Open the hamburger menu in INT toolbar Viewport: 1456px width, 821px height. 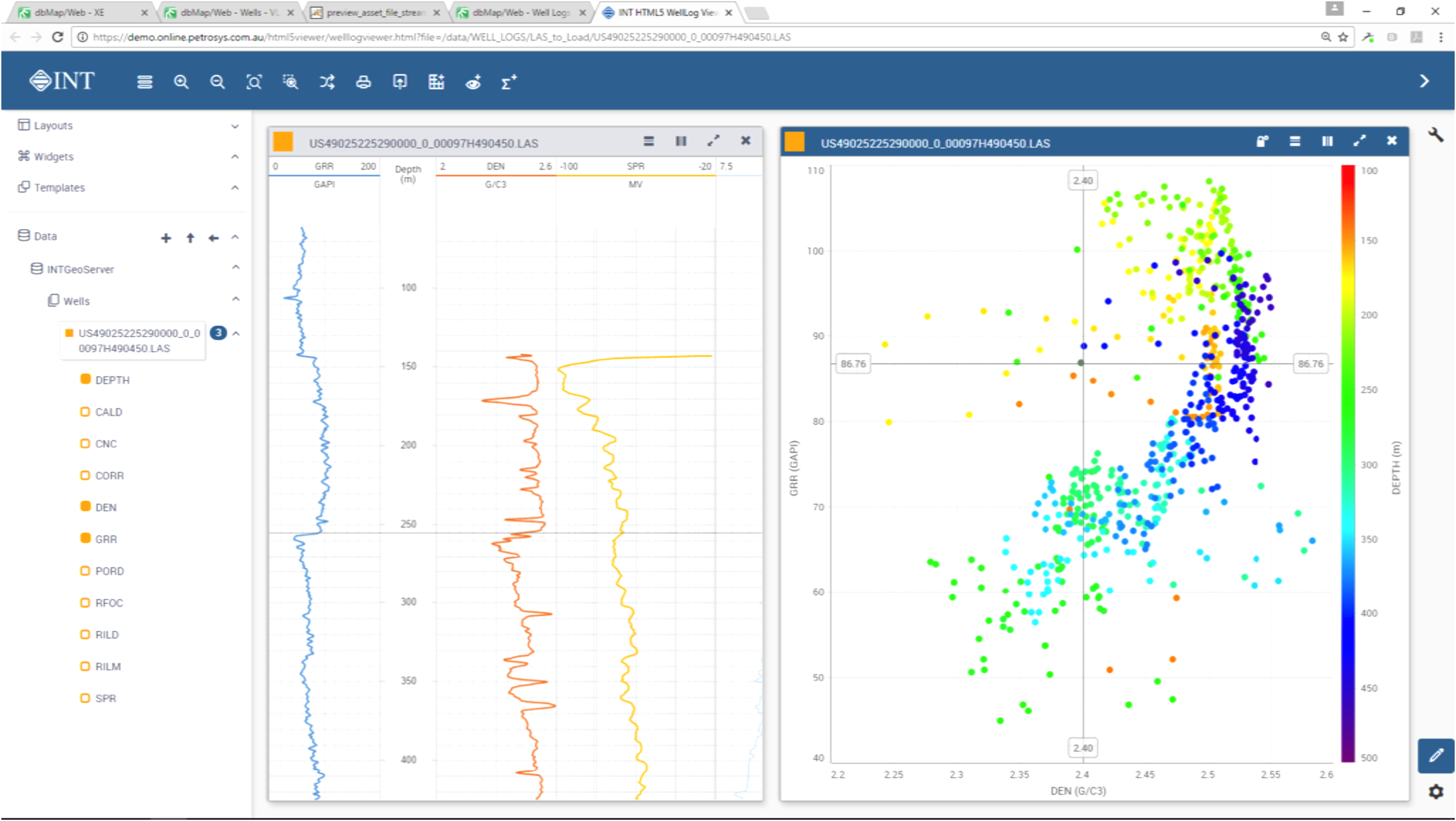145,82
